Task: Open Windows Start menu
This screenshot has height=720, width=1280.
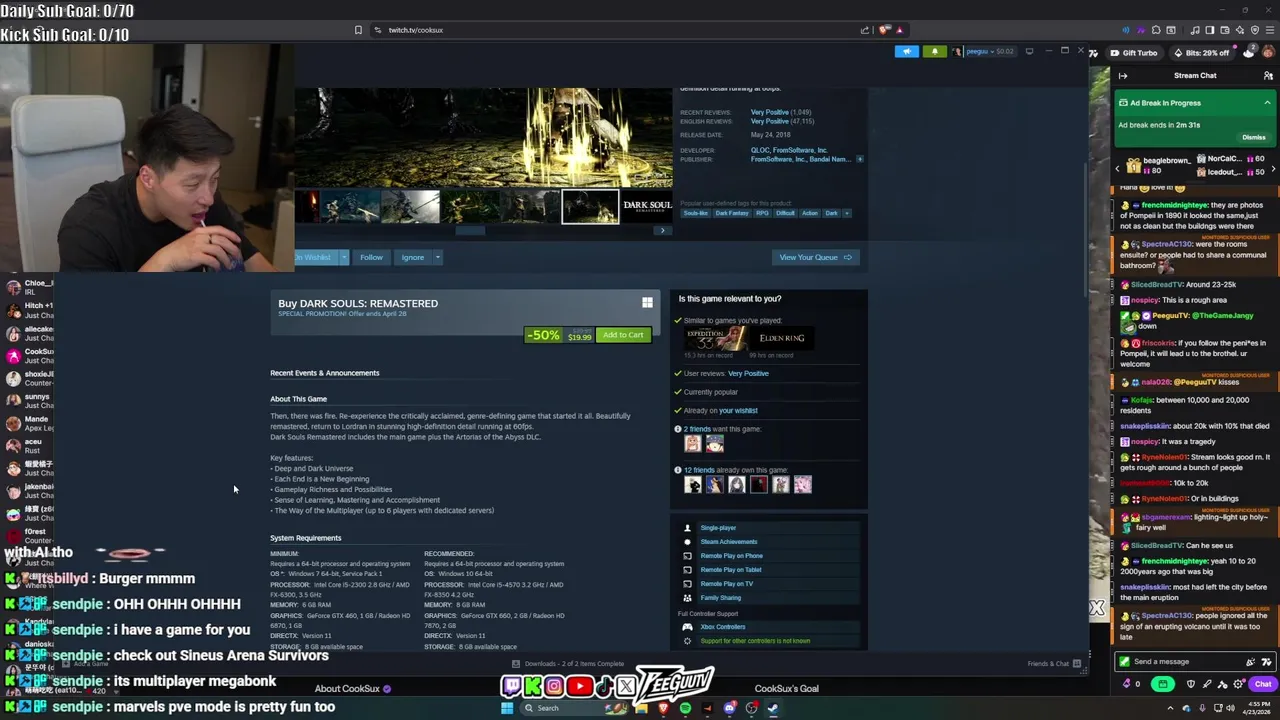Action: pyautogui.click(x=507, y=708)
